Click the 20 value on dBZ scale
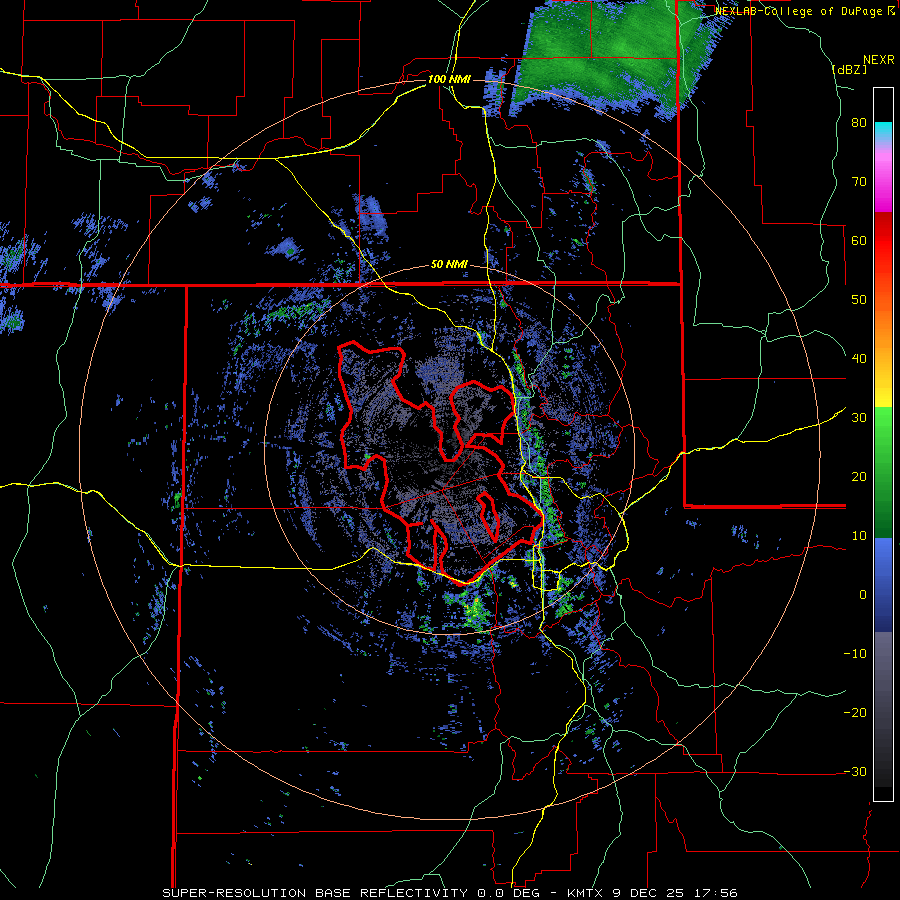Screen dimensions: 900x900 pos(859,477)
